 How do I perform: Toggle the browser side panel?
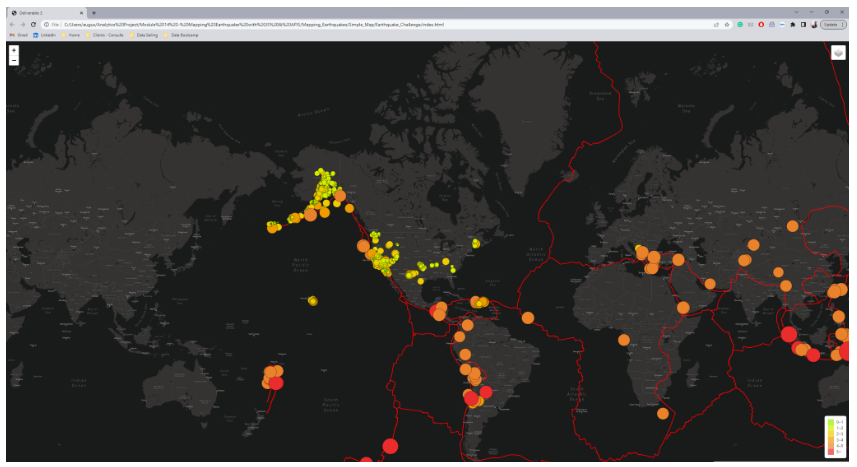coord(803,25)
